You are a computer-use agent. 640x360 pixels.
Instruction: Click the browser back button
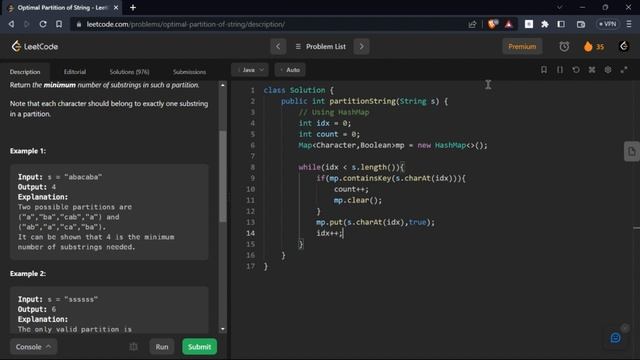point(11,24)
